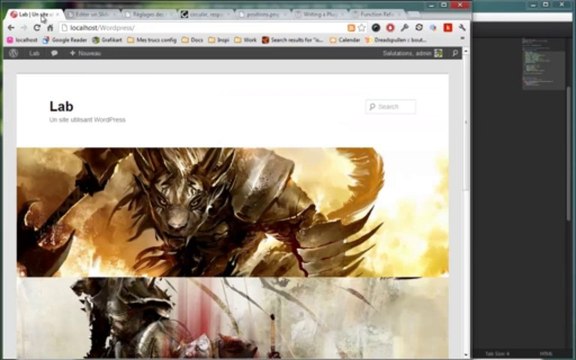Bookmark this page with the star icon
The image size is (576, 360).
(x=362, y=28)
